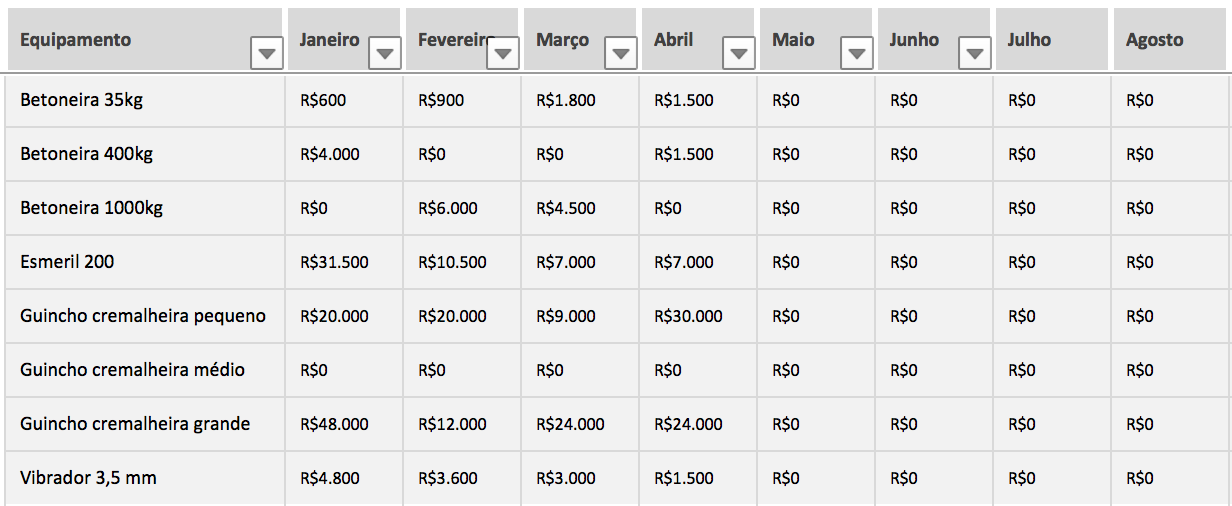Select the Betoneira 400kg cell

[86, 154]
